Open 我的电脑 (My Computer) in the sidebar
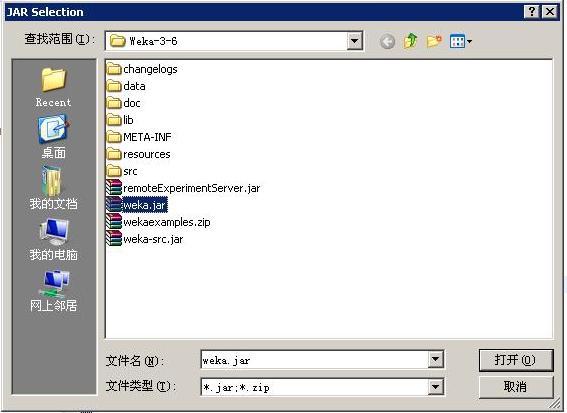Screen dimensions: 567x413 click(x=54, y=239)
